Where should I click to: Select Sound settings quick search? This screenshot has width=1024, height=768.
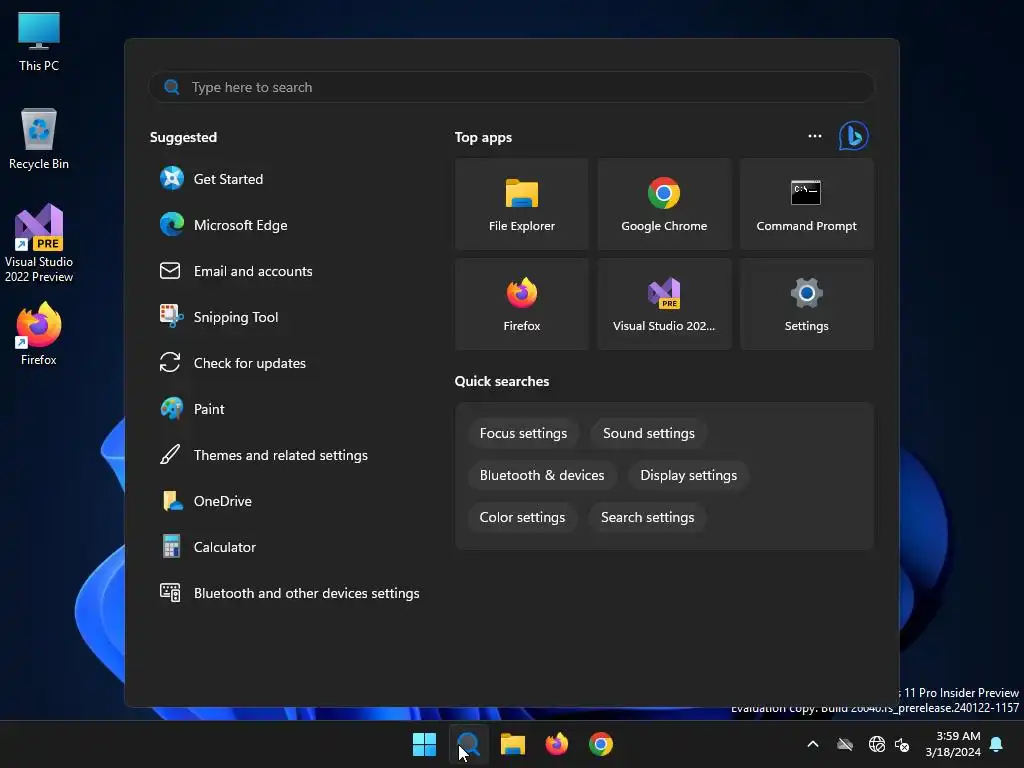648,434
